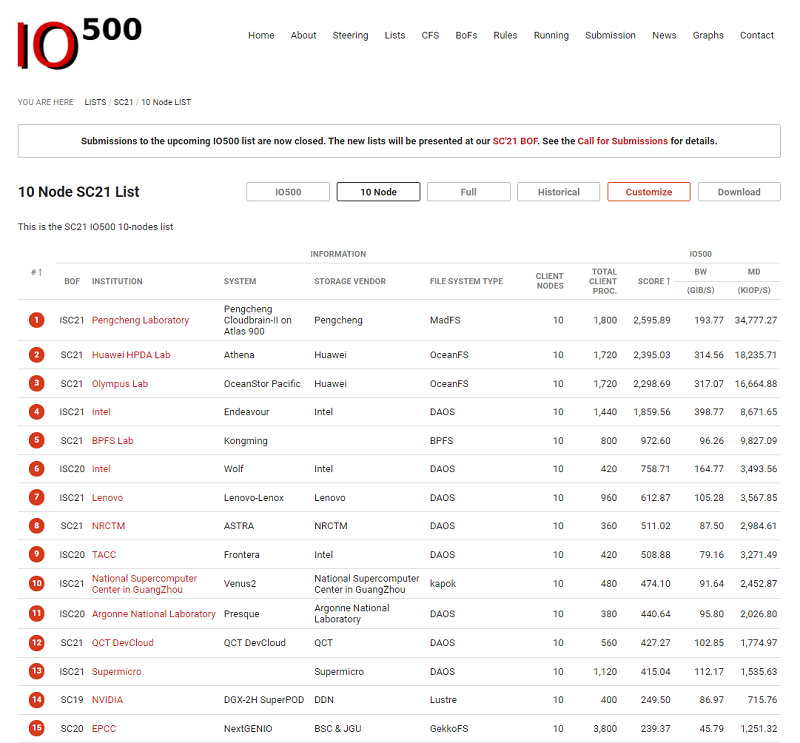Sort by rank number column header

[x=36, y=273]
